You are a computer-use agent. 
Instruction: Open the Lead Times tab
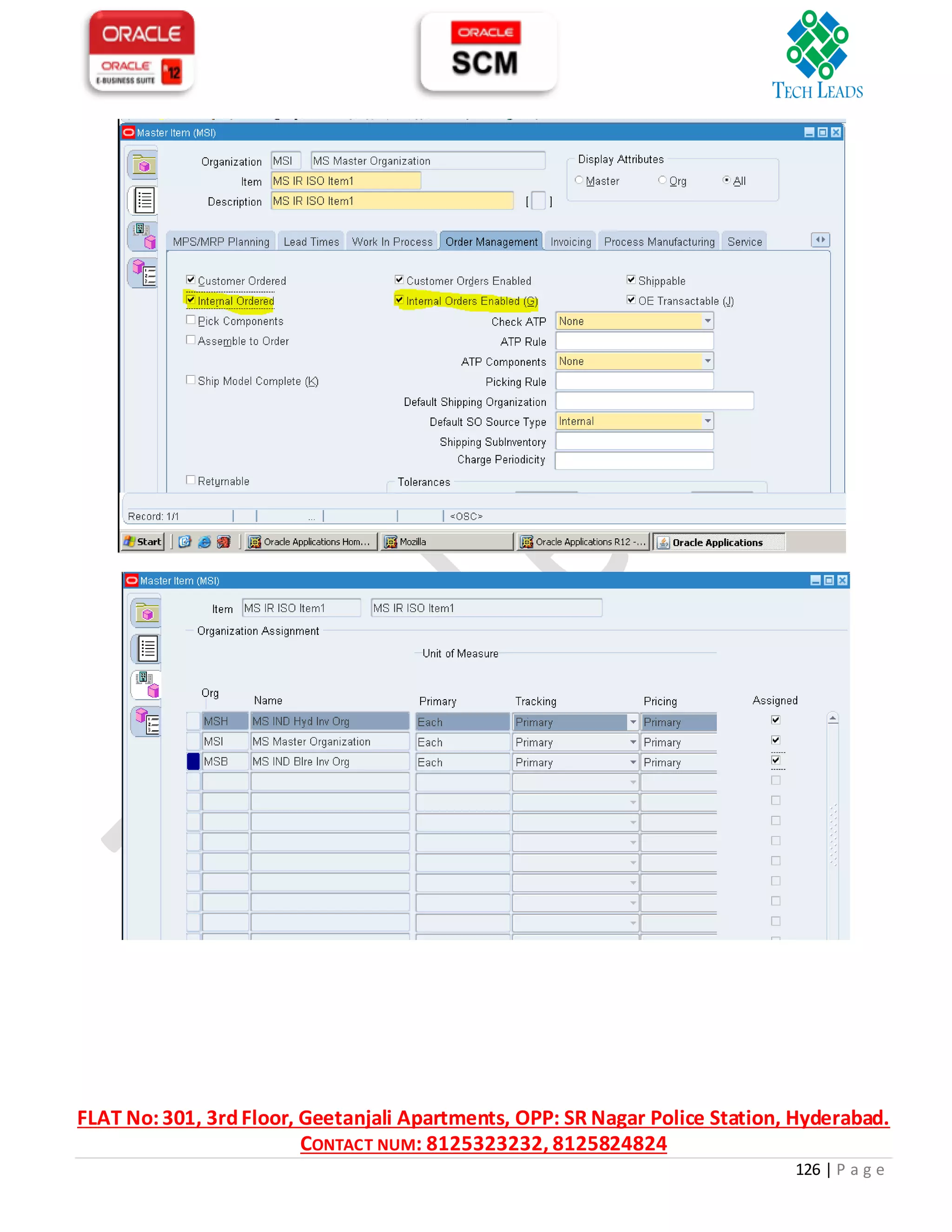(x=311, y=242)
